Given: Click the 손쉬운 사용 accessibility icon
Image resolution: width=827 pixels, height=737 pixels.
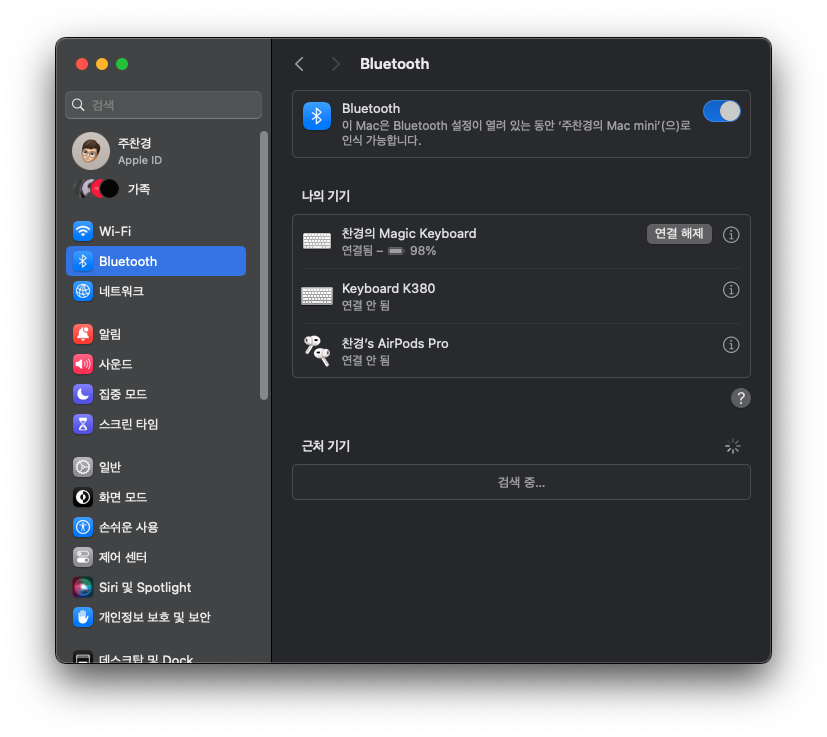Looking at the screenshot, I should (83, 527).
